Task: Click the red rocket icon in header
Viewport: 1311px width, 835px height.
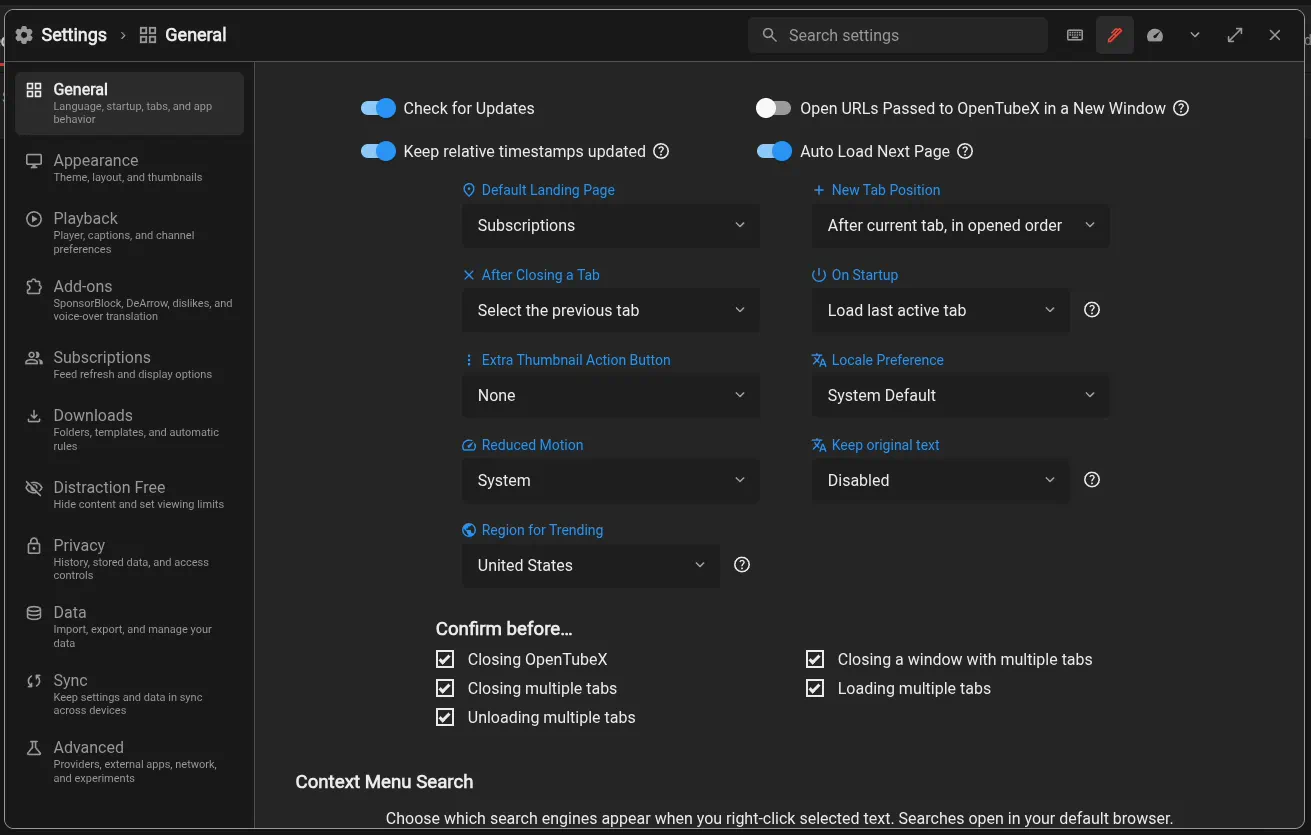Action: [1115, 35]
